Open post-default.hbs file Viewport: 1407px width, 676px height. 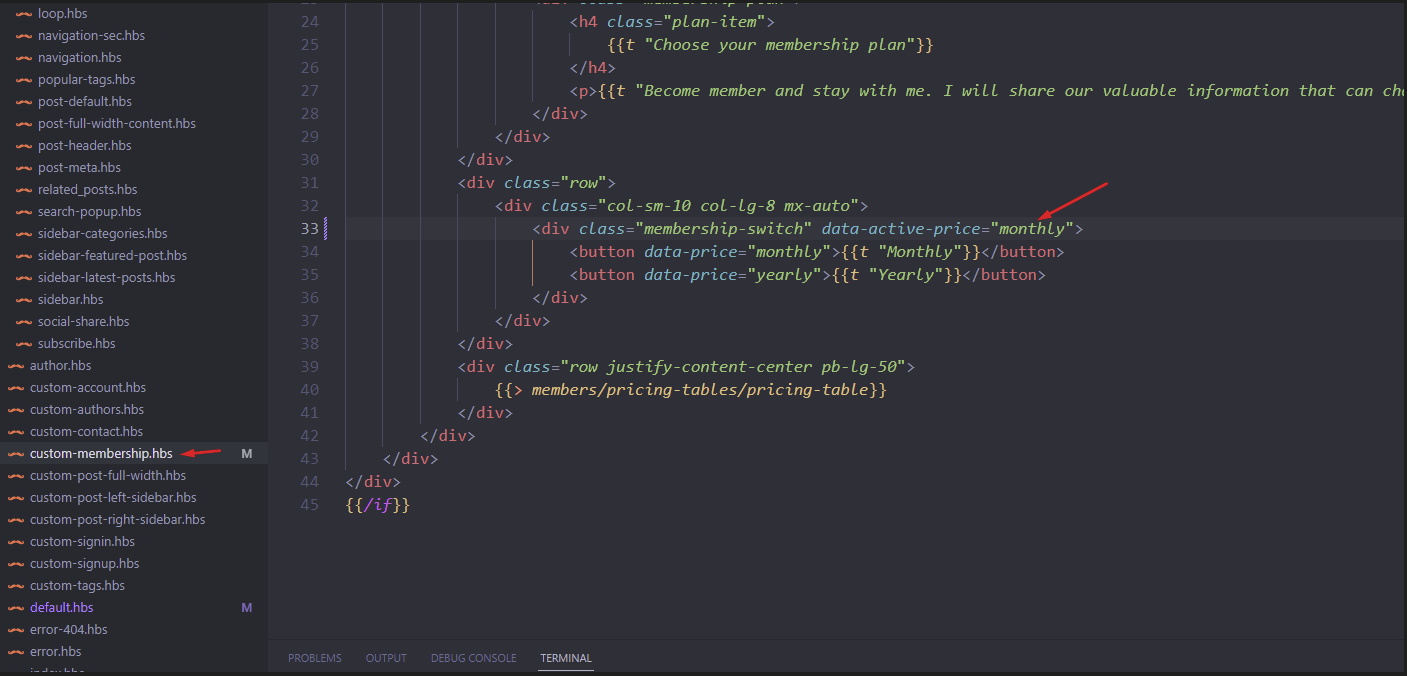[85, 101]
